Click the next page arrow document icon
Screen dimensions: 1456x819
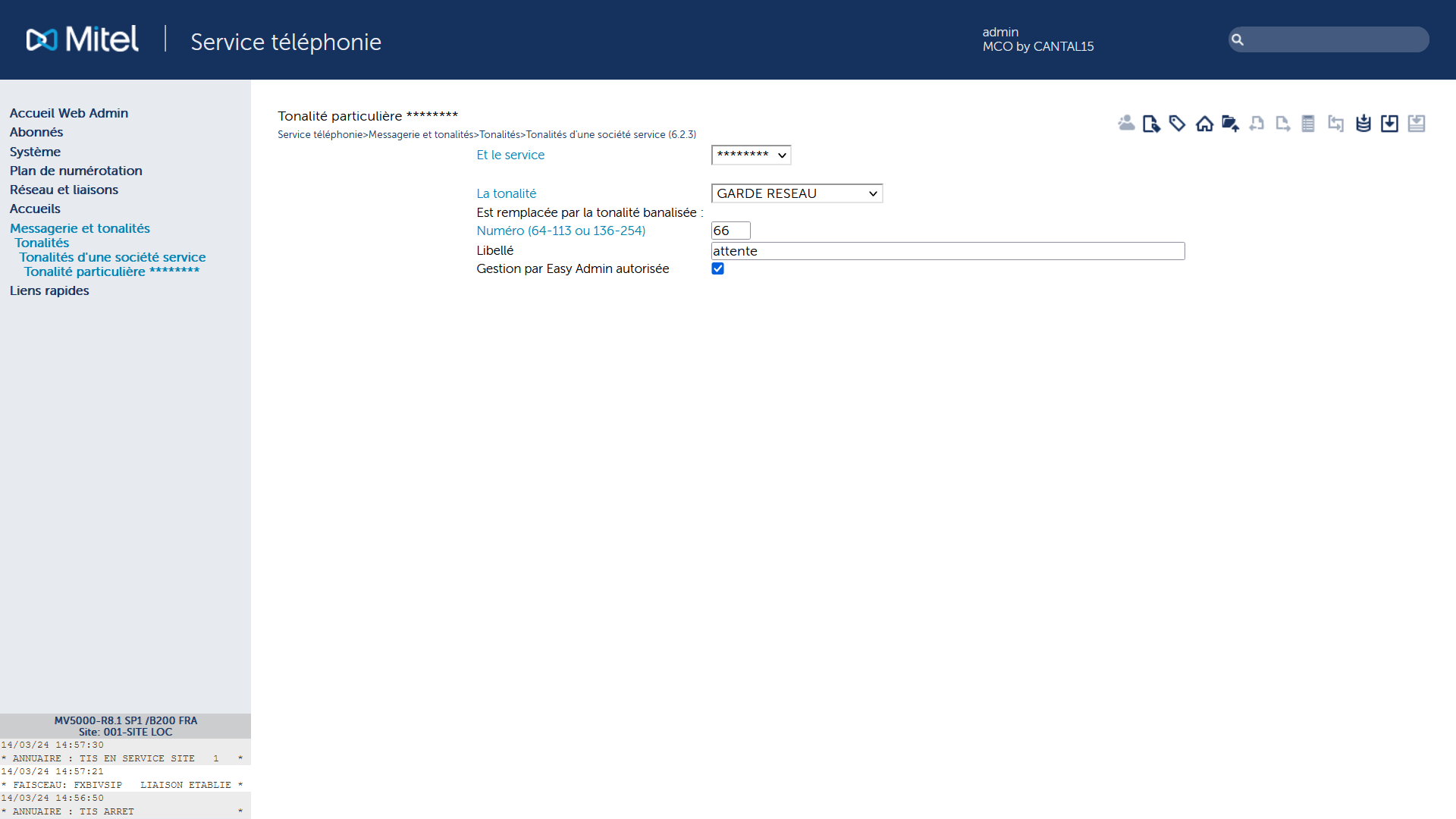1282,123
